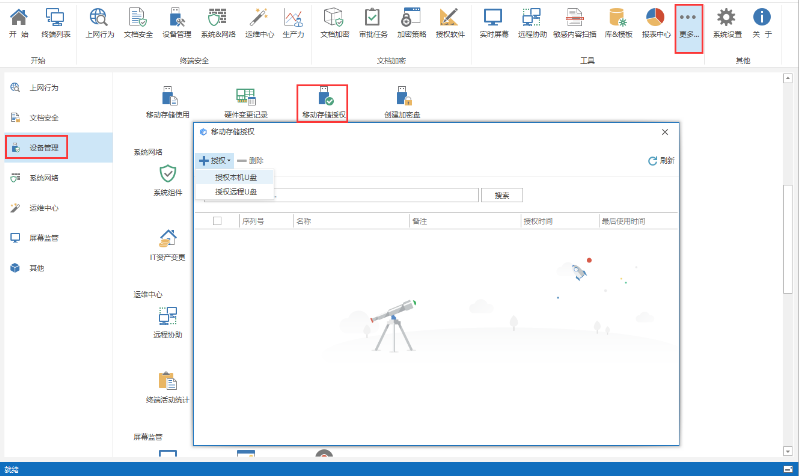Open the 开始 home icon in ribbon
799x476 pixels.
(19, 23)
